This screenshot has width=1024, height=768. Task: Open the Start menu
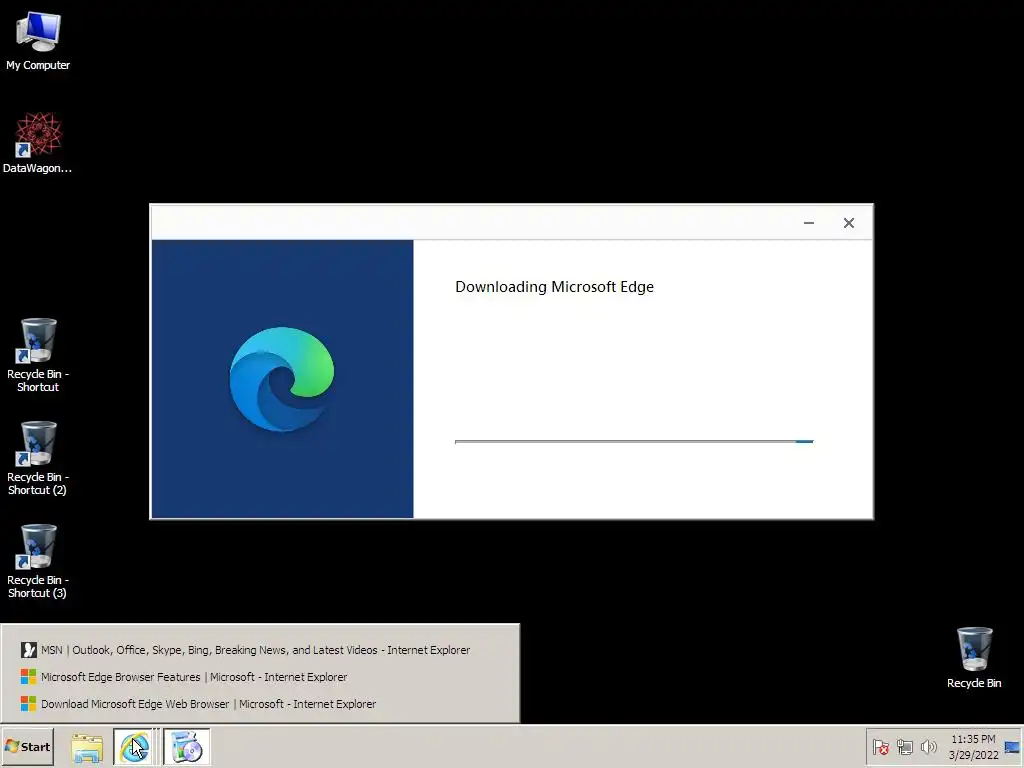(27, 746)
